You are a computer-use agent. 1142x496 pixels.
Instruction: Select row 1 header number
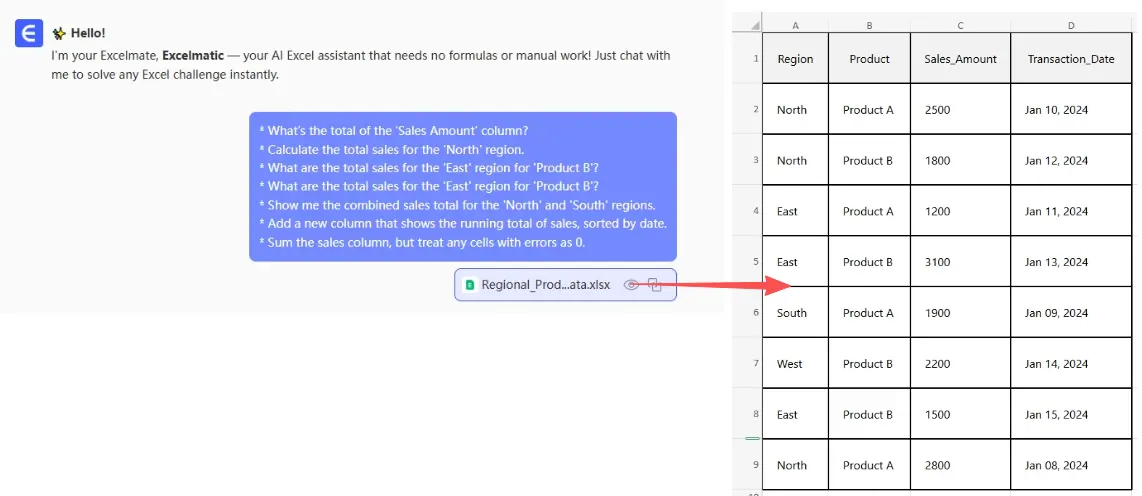click(x=755, y=59)
